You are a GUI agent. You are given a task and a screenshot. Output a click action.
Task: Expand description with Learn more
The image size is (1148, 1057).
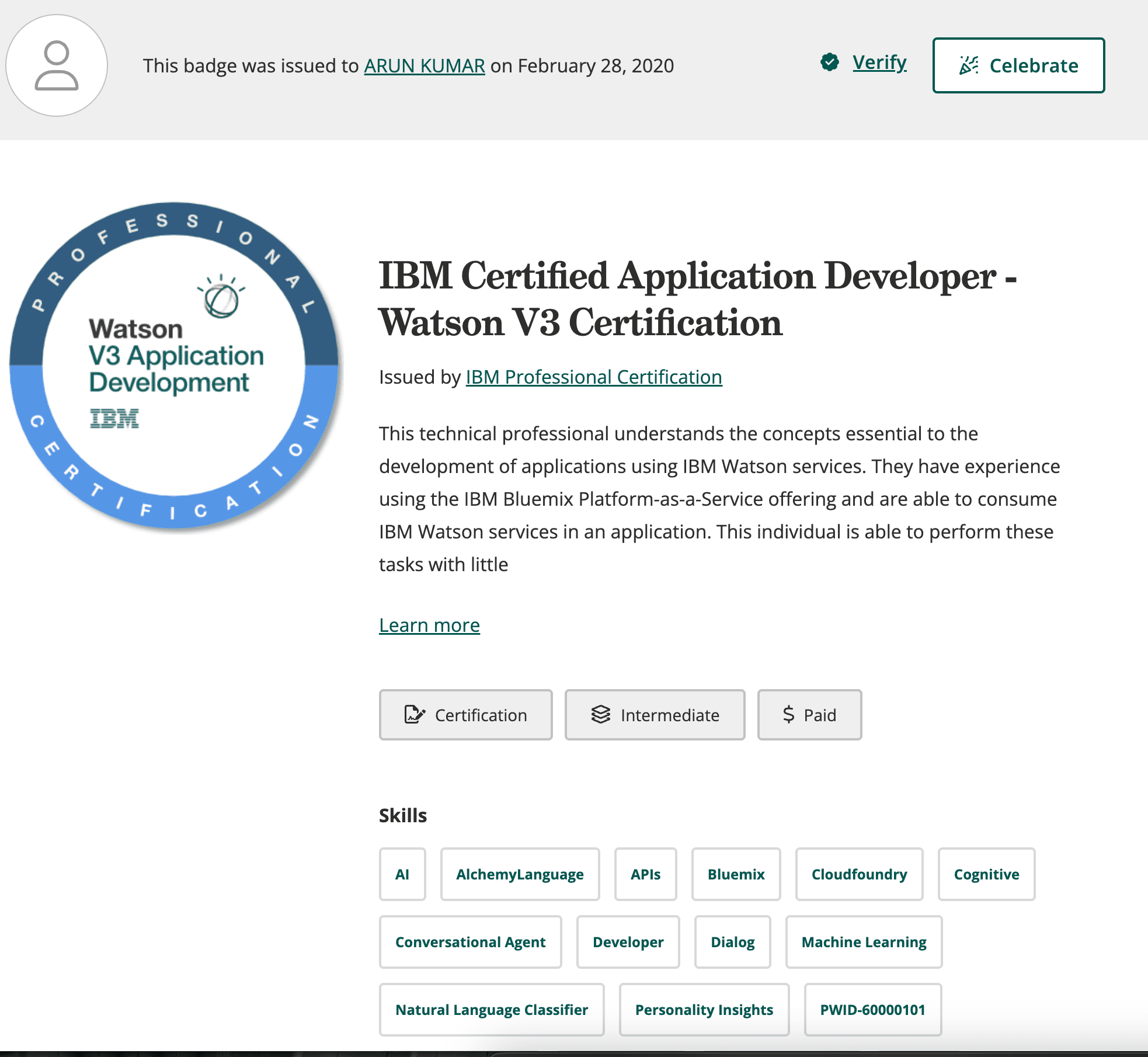pos(429,625)
